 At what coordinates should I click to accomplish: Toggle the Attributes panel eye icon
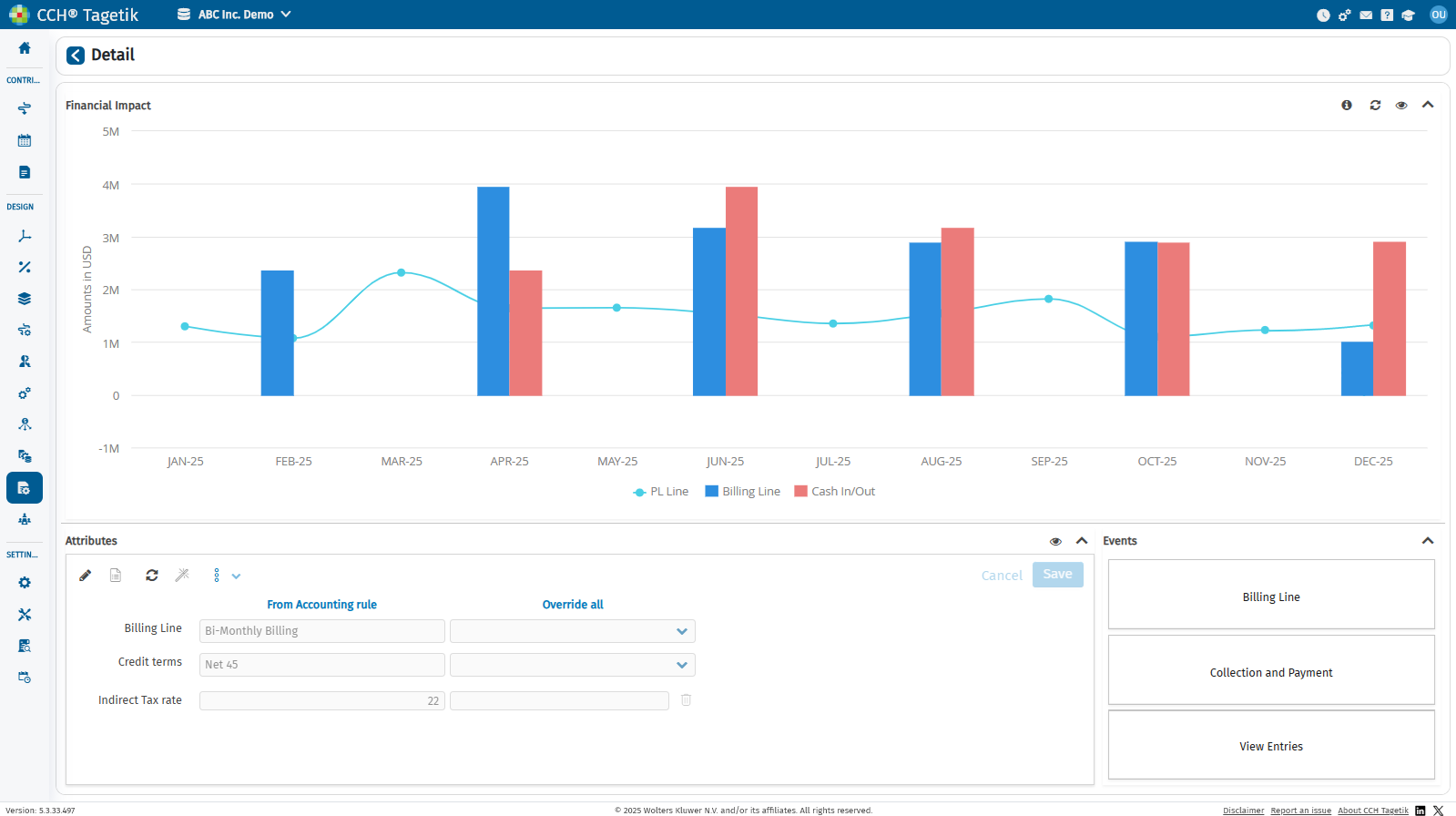pos(1055,542)
